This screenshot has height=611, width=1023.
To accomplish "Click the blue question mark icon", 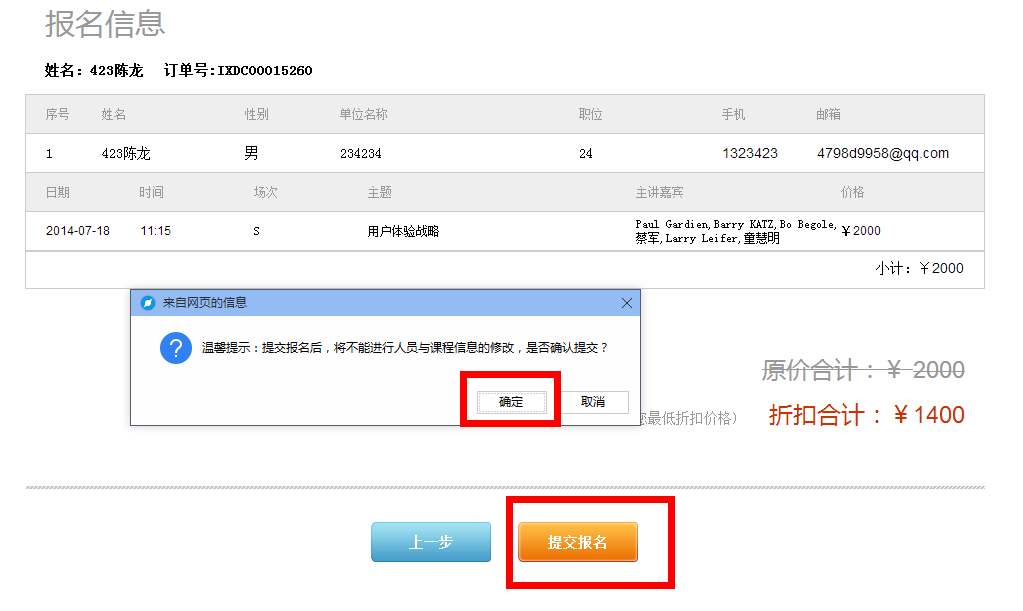I will coord(176,349).
